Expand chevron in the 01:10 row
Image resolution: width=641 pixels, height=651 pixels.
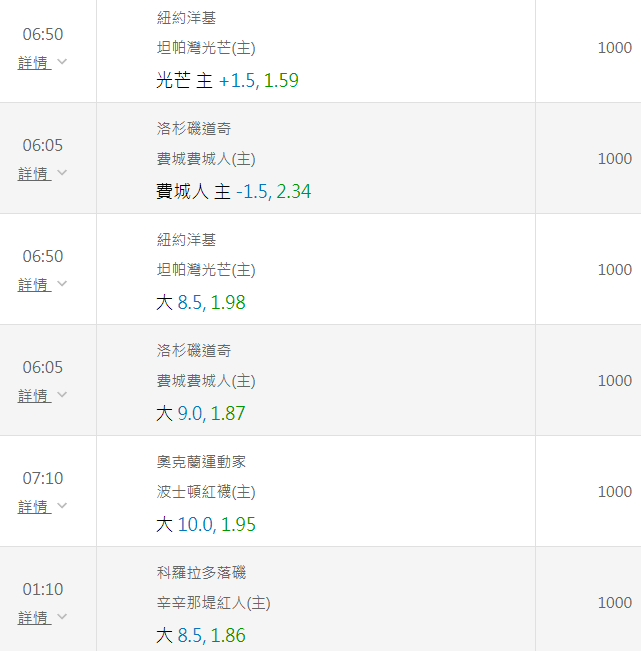click(x=62, y=617)
